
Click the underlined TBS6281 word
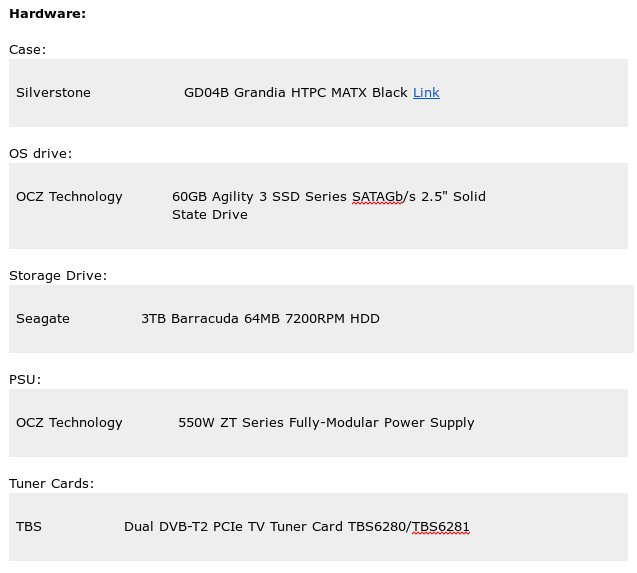coord(441,527)
